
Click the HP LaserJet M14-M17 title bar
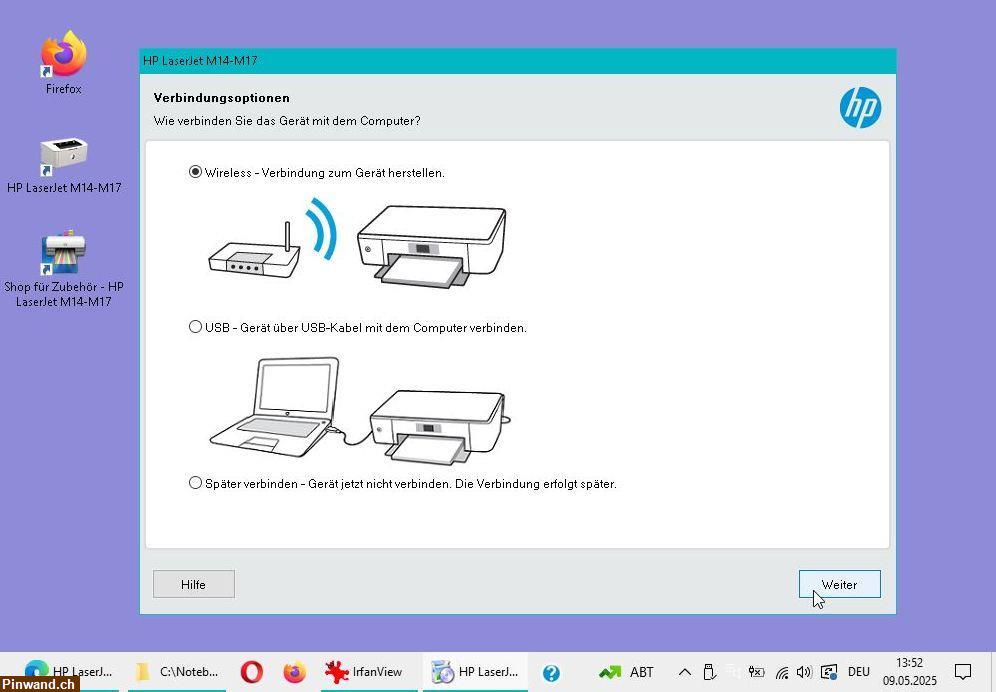click(x=518, y=61)
